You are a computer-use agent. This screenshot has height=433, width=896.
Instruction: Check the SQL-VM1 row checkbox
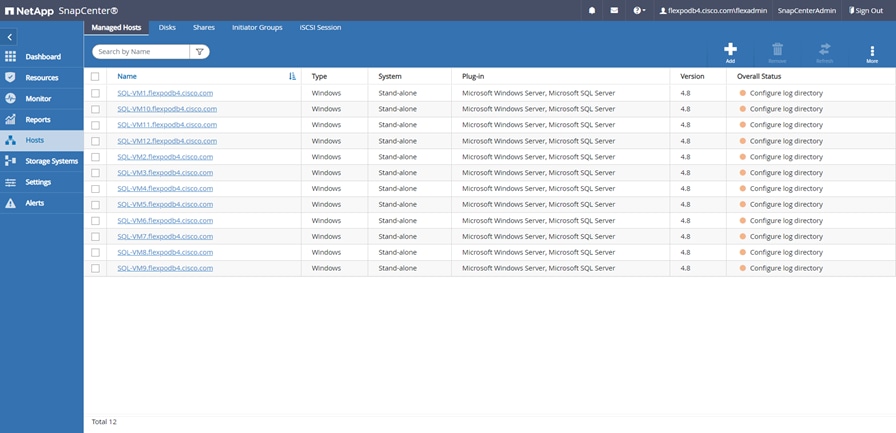pyautogui.click(x=95, y=93)
